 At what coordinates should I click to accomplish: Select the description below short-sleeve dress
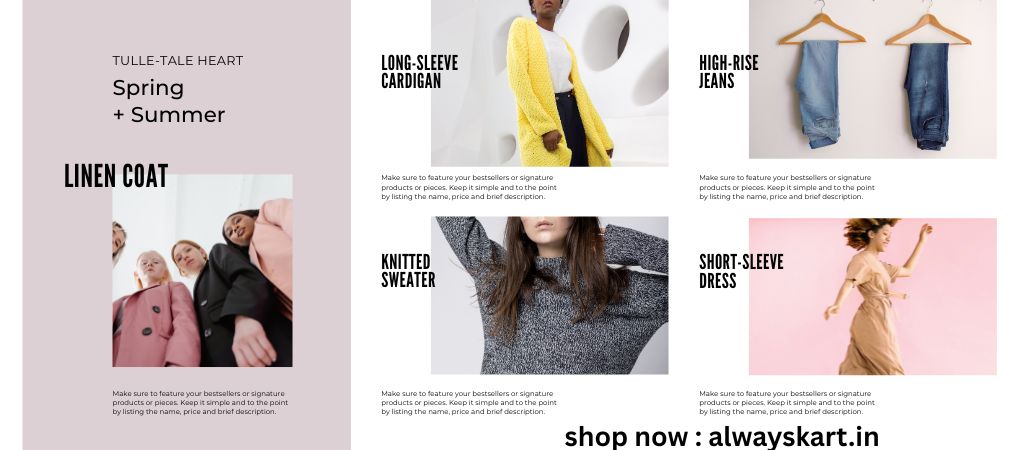click(787, 403)
